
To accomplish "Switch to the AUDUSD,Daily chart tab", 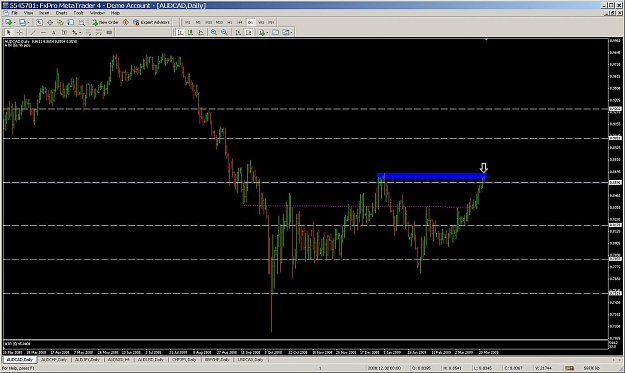I will [151, 359].
